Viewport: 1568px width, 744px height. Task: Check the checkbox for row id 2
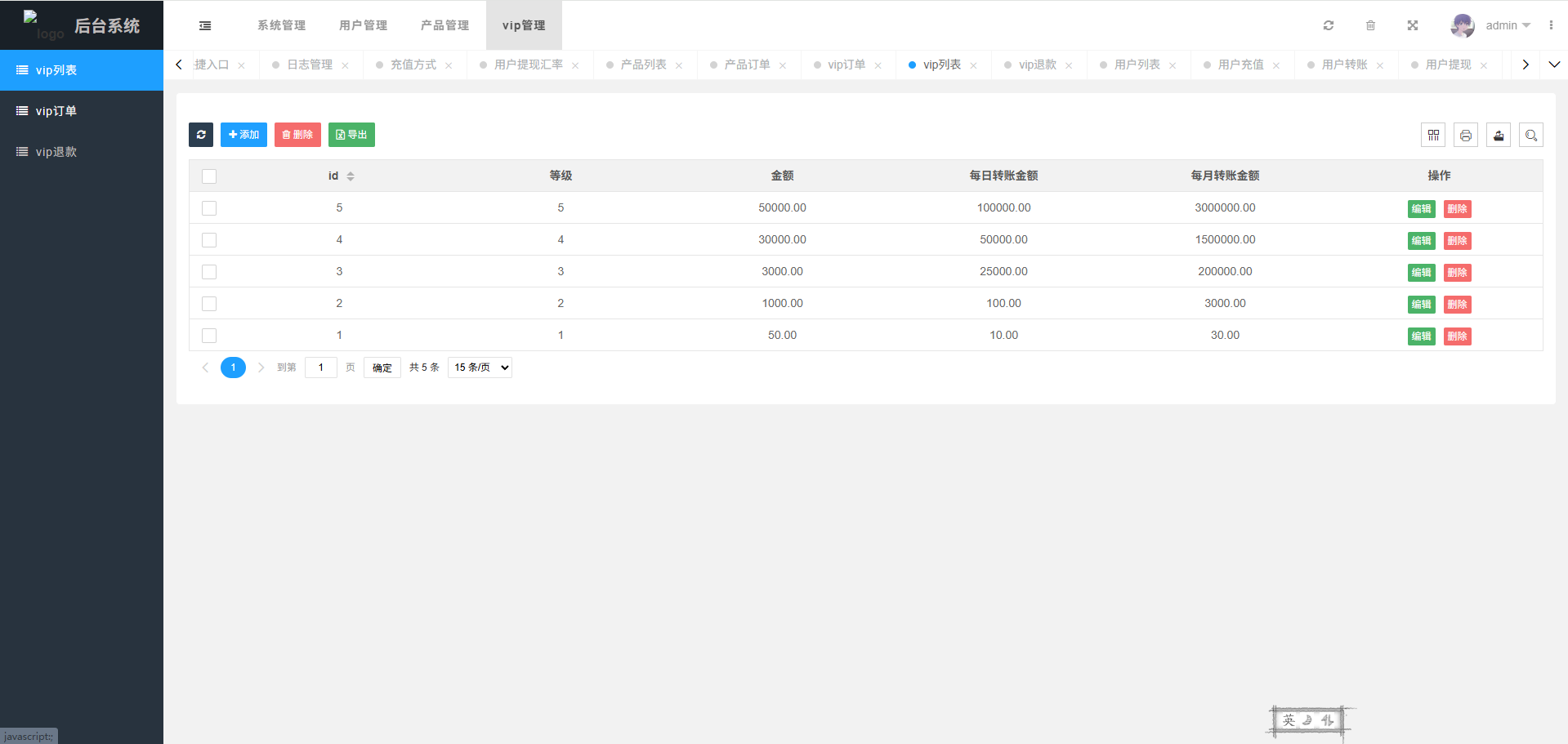pyautogui.click(x=209, y=304)
